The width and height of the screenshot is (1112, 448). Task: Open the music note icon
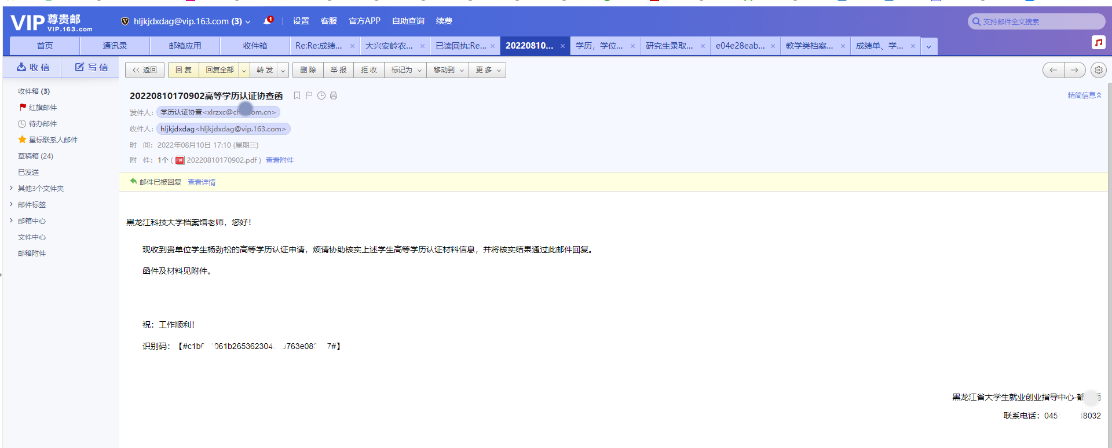1097,44
